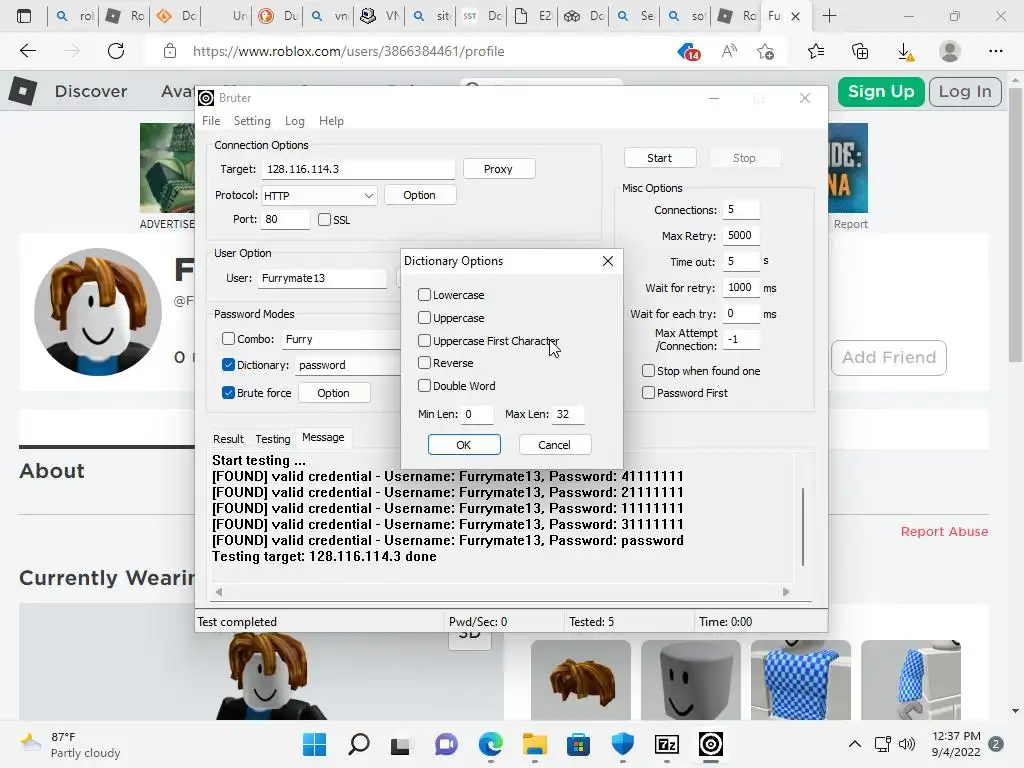This screenshot has width=1024, height=768.
Task: Select the Message tab
Action: click(x=323, y=438)
